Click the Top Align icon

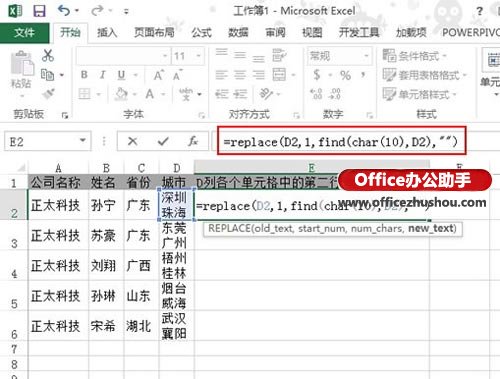pyautogui.click(x=221, y=52)
